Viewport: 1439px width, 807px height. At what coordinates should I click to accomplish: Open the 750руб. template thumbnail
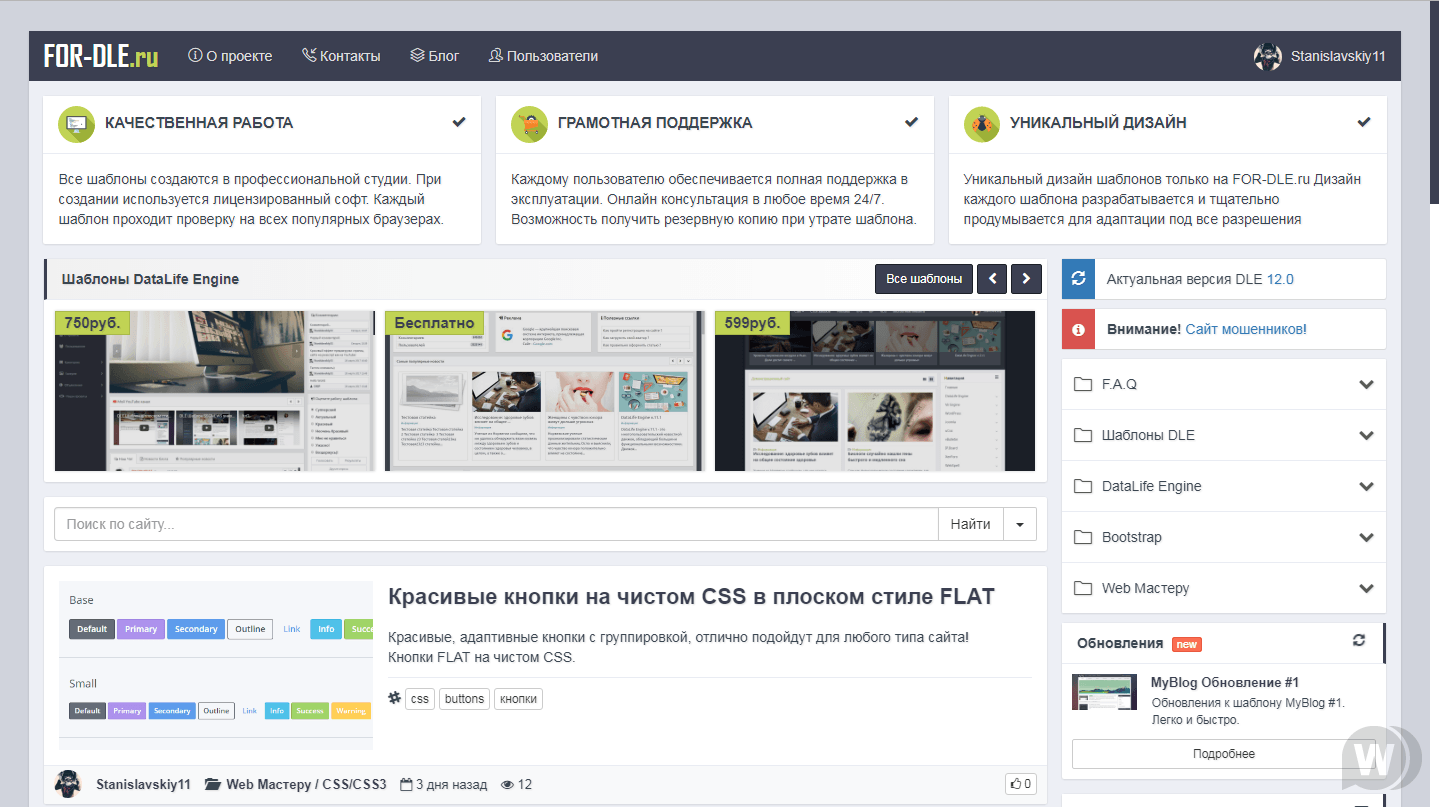[215, 391]
